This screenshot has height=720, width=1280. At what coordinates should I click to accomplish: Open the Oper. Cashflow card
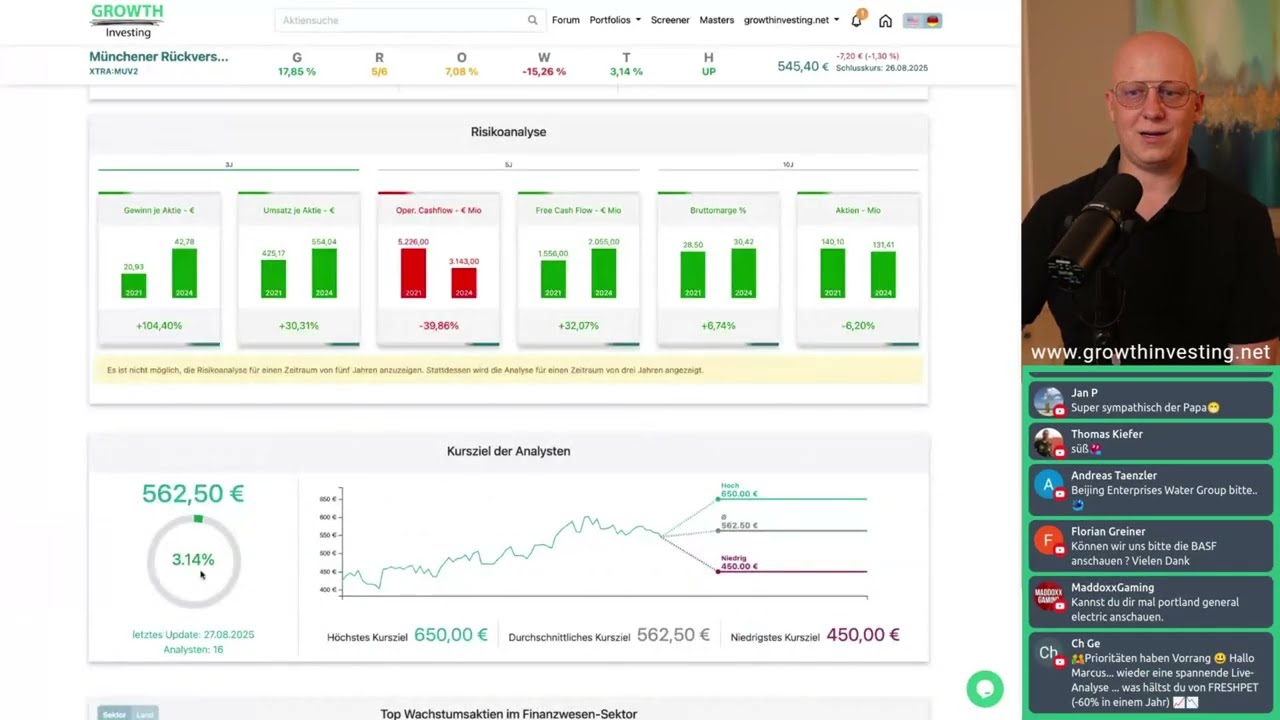(x=438, y=269)
